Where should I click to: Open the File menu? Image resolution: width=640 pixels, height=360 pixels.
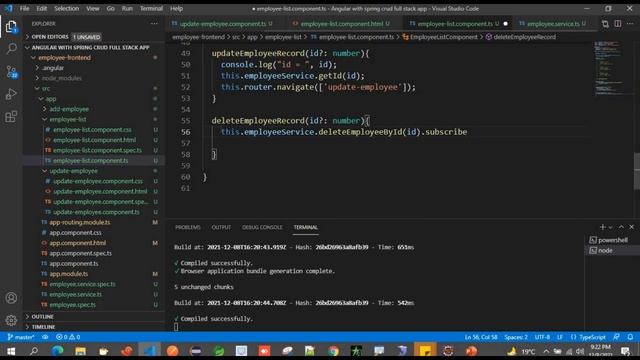pos(24,9)
